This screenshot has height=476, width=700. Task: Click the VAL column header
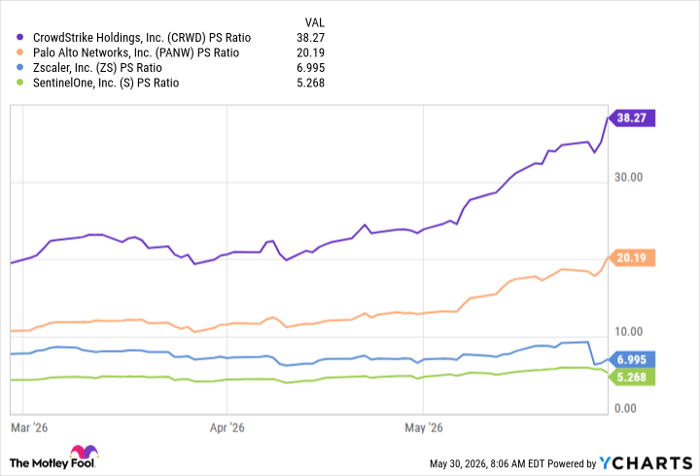(x=315, y=23)
